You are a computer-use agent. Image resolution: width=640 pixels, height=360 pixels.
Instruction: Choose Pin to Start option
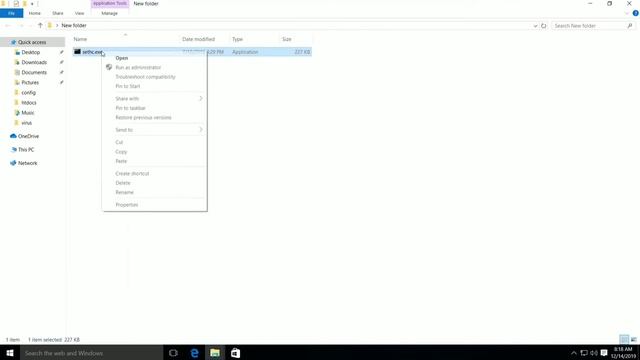pyautogui.click(x=128, y=86)
